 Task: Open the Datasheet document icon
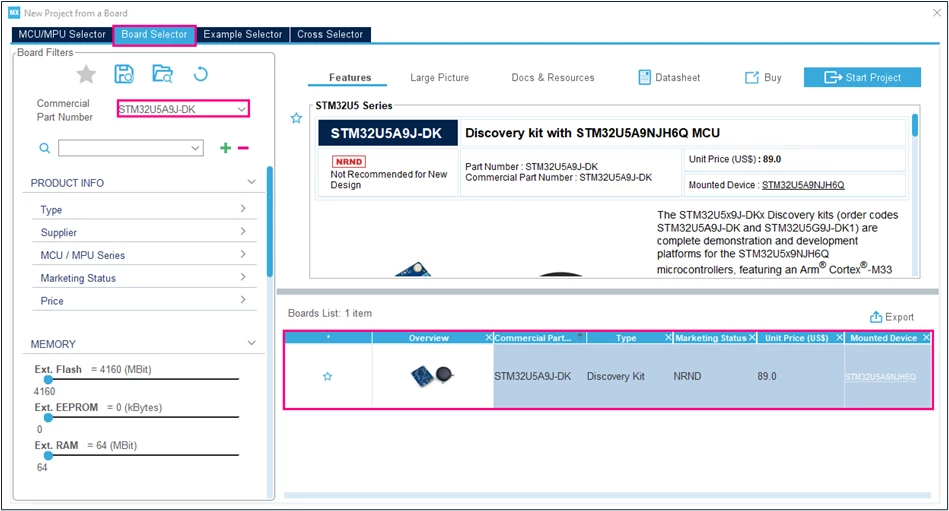[x=645, y=77]
